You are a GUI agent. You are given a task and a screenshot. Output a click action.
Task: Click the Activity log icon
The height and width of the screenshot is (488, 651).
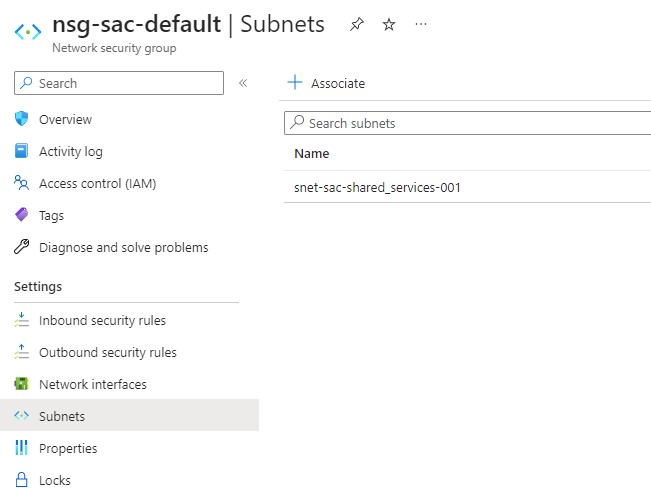pyautogui.click(x=21, y=151)
